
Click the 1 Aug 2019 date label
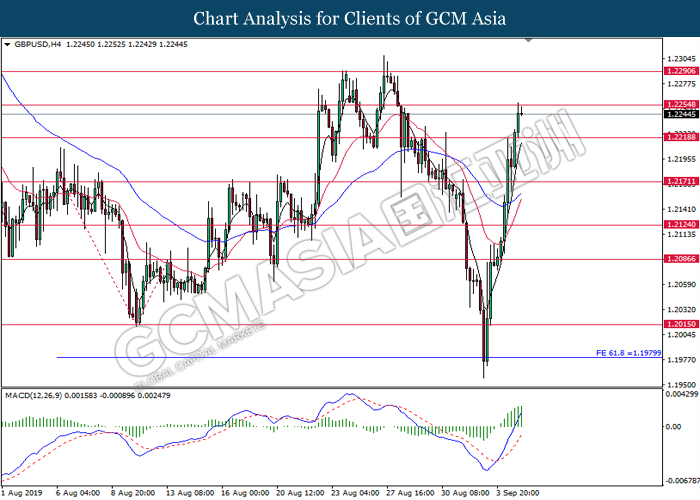click(22, 493)
